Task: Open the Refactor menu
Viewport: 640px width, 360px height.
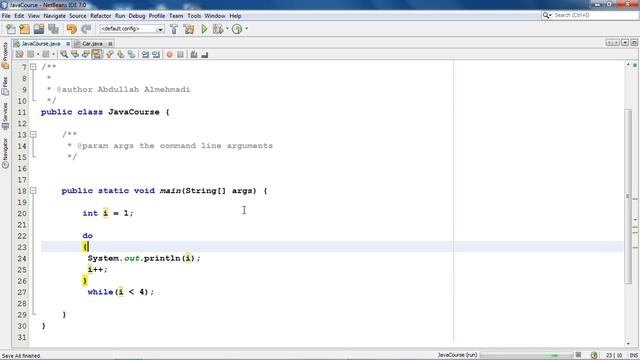Action: pos(101,16)
